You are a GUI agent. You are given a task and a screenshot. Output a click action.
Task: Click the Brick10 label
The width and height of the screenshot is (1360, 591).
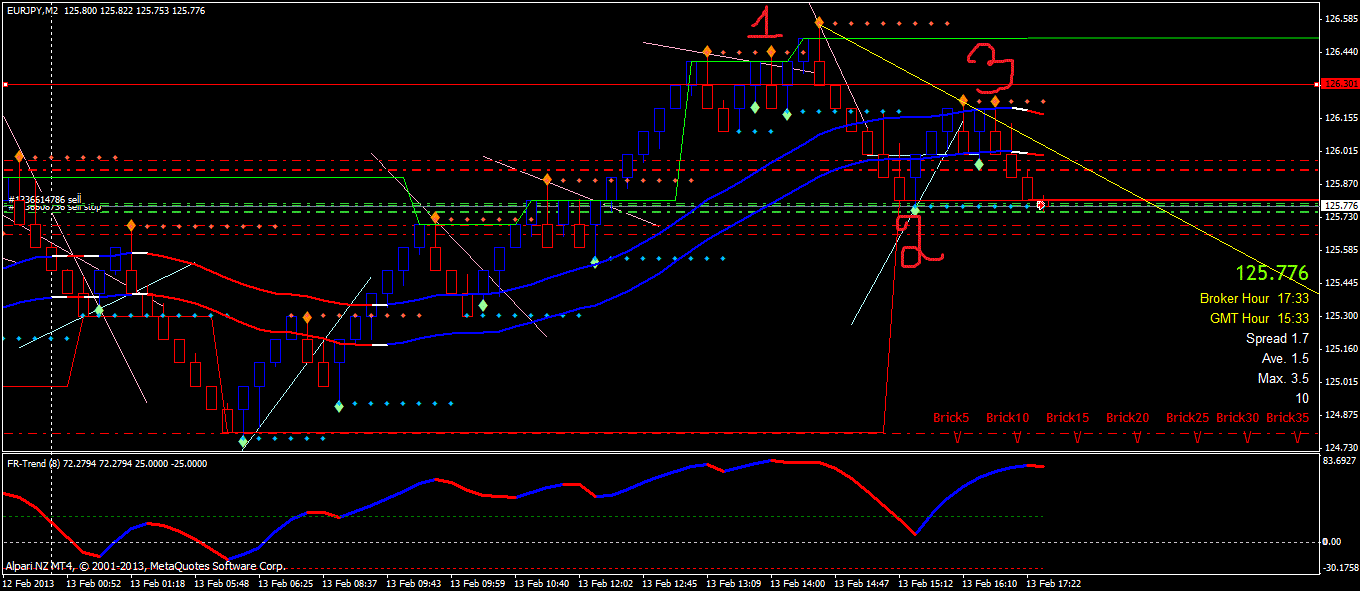coord(1007,418)
